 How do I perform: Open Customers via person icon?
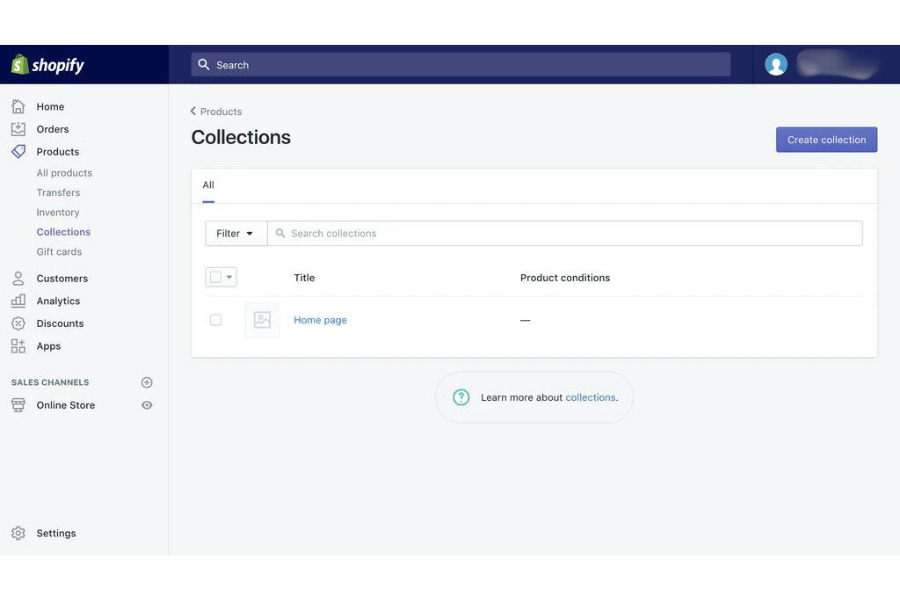pos(18,279)
